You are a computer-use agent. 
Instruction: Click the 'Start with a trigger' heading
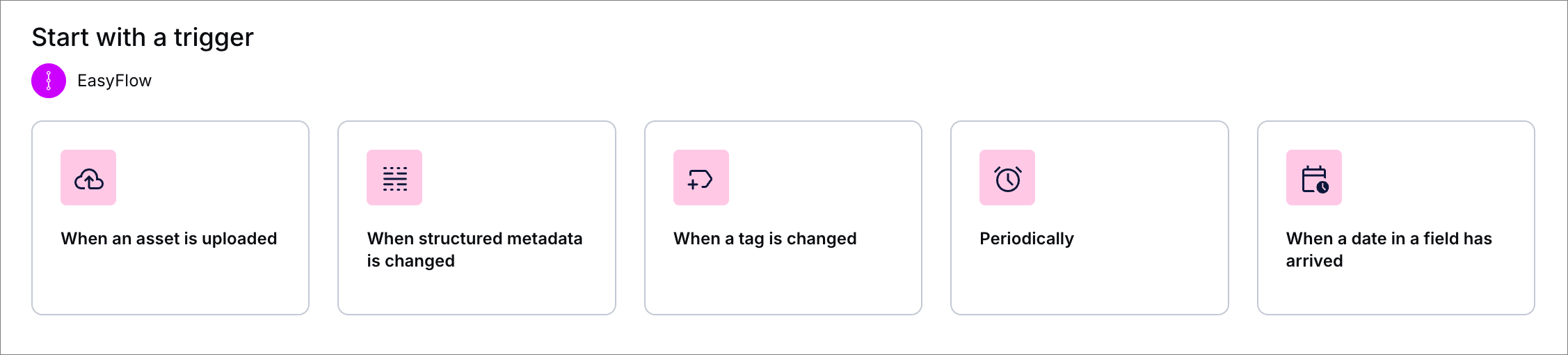[143, 38]
